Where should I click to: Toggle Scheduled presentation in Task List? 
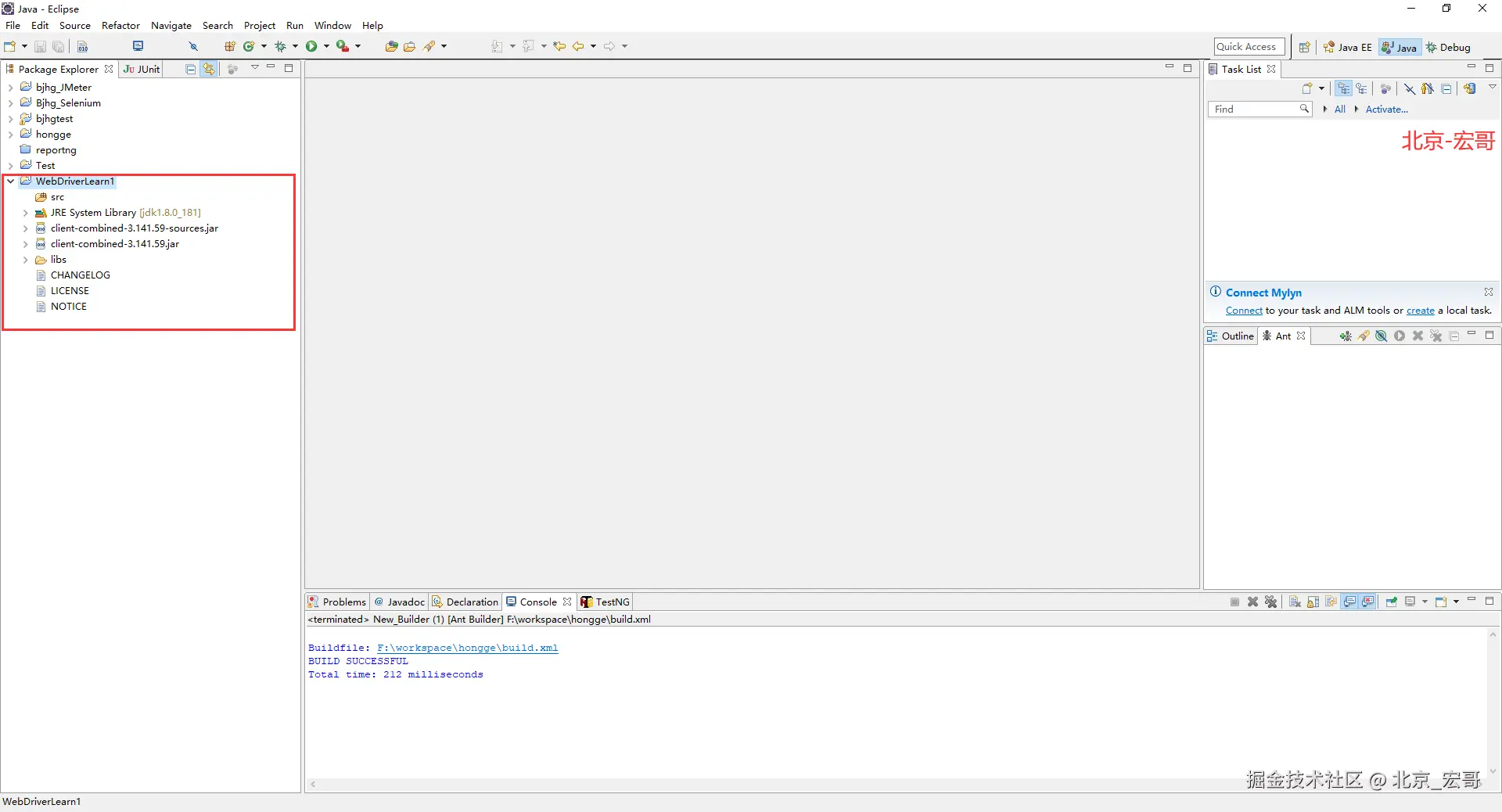coord(1362,88)
